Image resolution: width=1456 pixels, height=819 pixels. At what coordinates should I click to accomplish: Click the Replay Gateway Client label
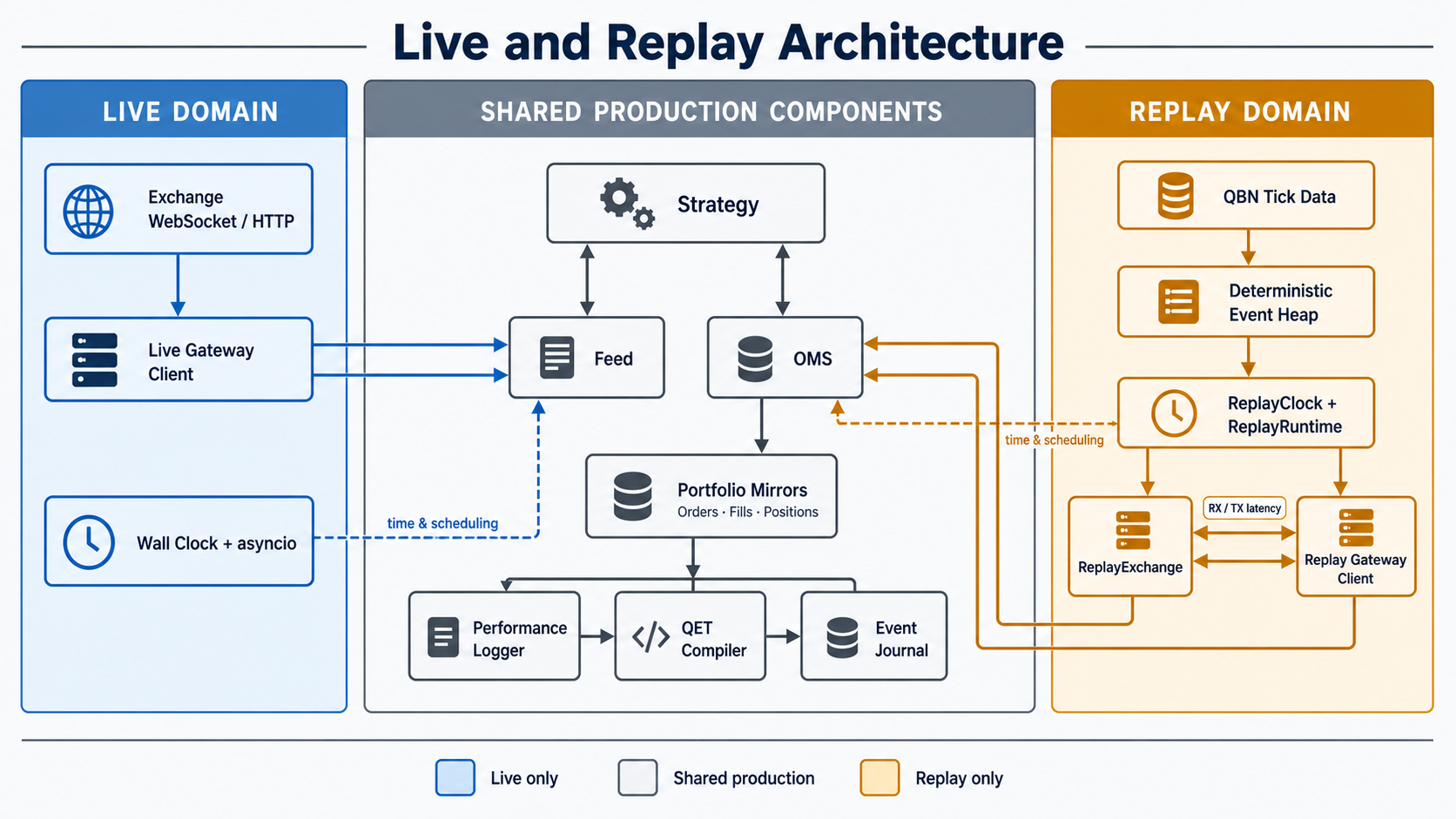pos(1356,569)
